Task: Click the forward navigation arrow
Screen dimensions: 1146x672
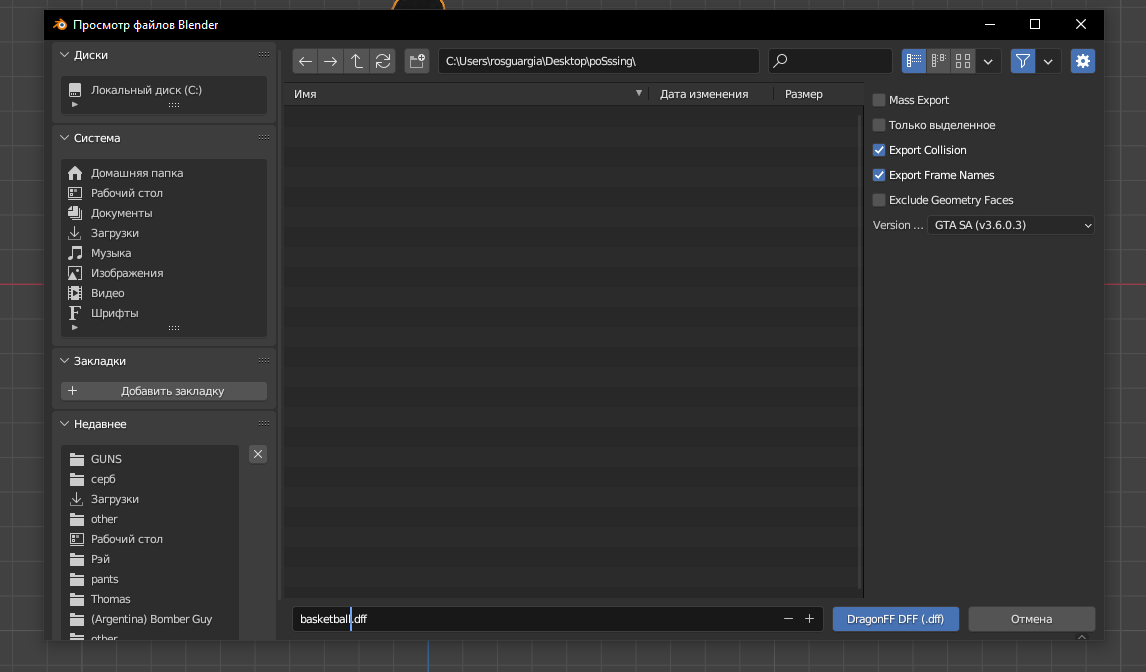Action: tap(331, 61)
